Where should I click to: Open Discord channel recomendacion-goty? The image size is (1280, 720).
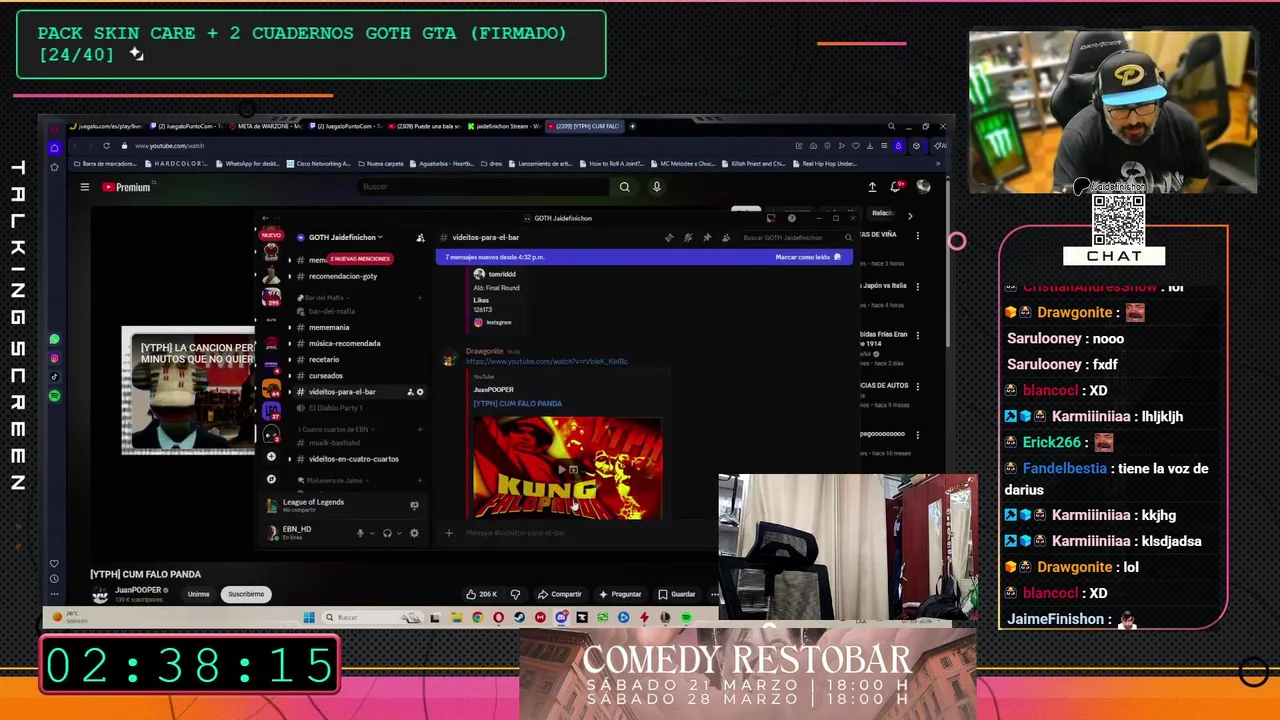(343, 276)
